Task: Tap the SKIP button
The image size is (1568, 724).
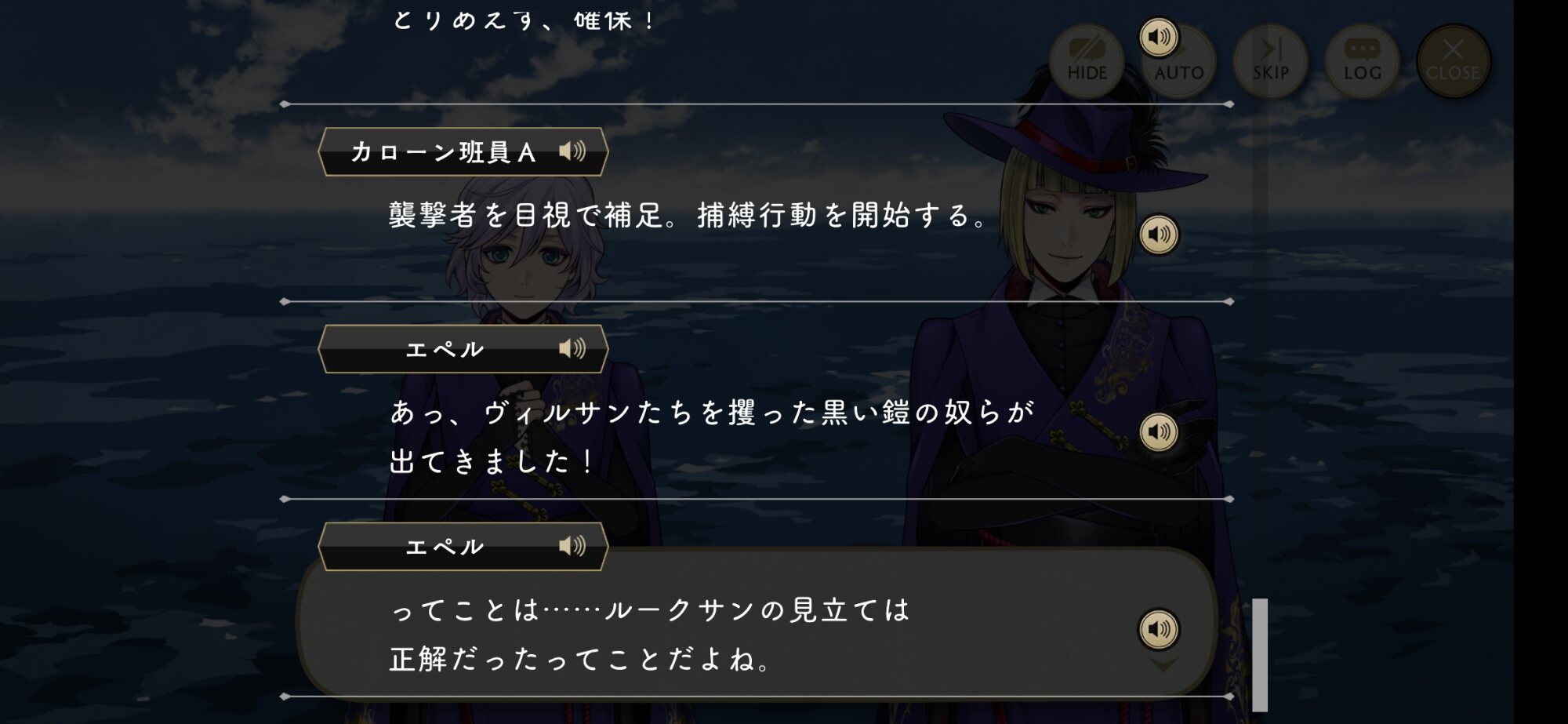Action: pos(1270,61)
